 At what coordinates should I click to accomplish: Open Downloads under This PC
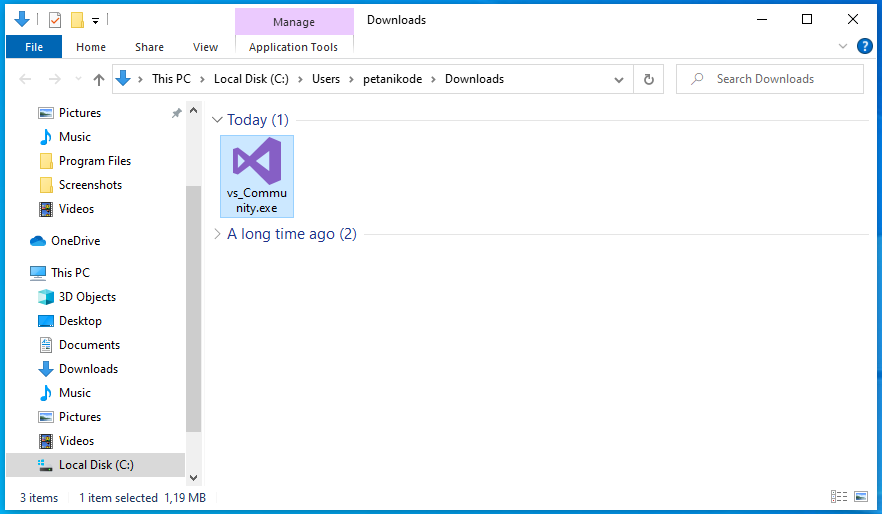point(88,369)
